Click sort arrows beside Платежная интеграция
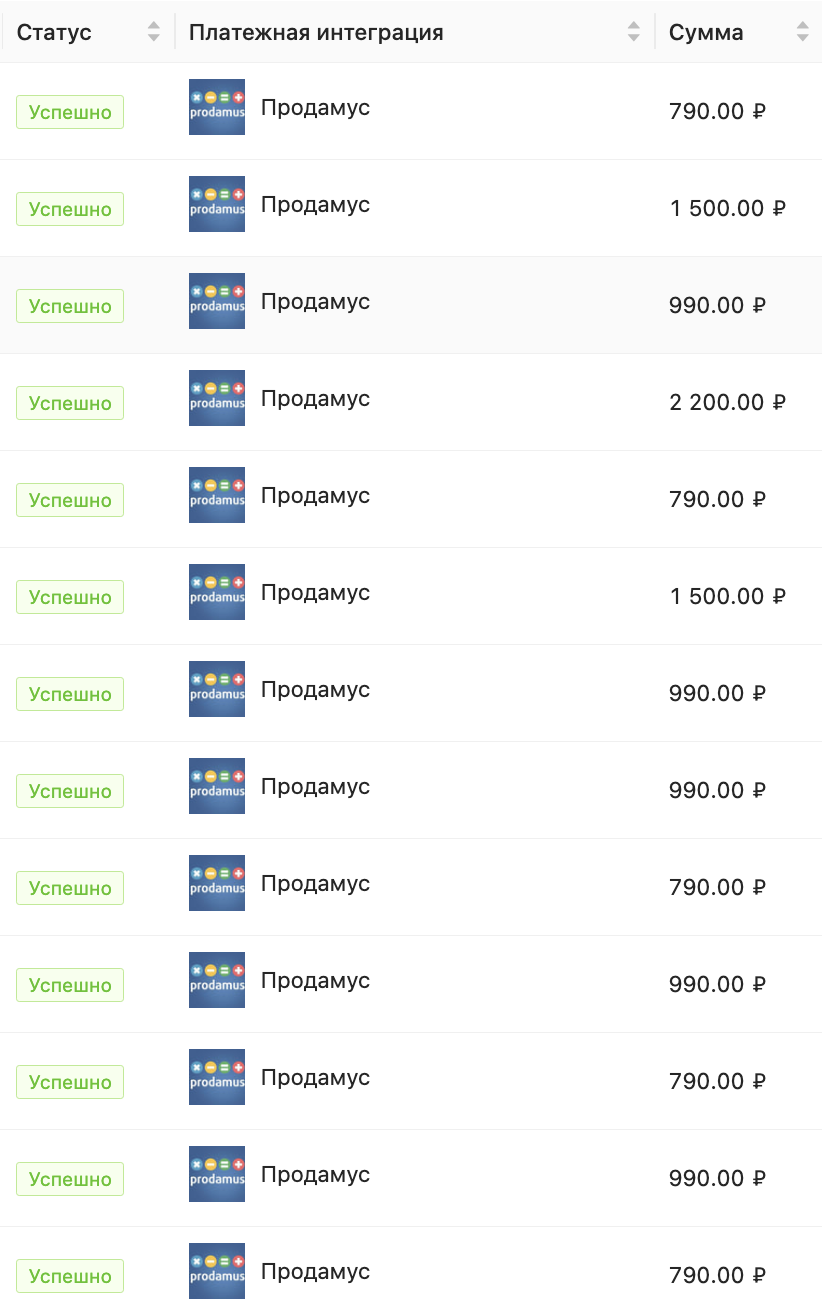 (633, 32)
